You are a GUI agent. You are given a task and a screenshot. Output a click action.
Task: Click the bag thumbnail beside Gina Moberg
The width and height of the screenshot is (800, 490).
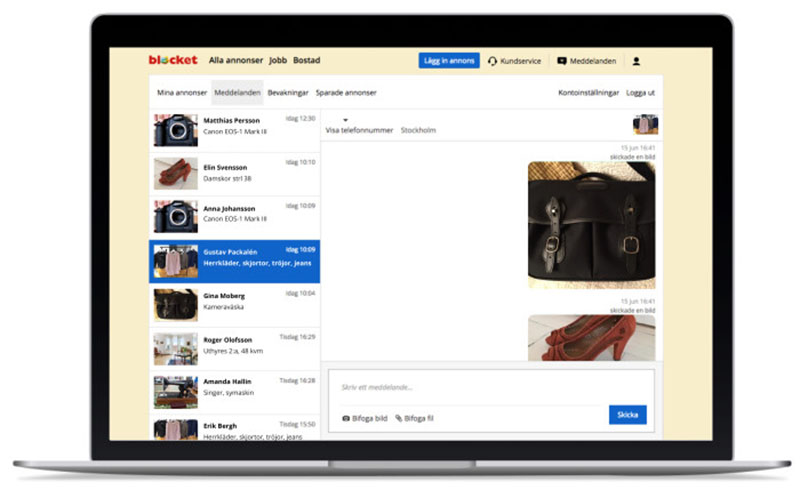click(176, 305)
